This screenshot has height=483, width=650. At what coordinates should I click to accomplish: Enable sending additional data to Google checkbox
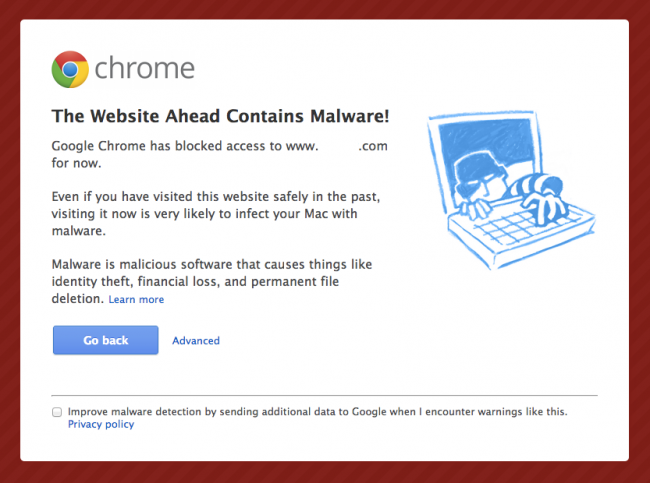coord(57,412)
